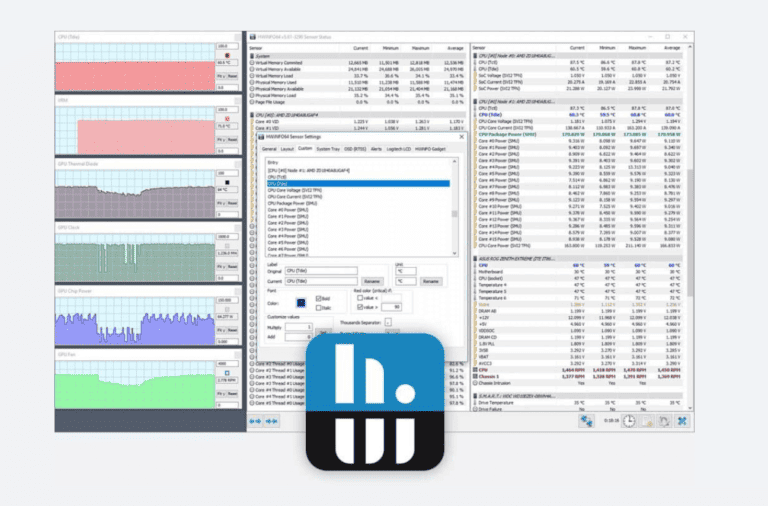Screen dimensions: 768x506
Task: Toggle the red color 'value >' checkbox
Action: (x=360, y=307)
